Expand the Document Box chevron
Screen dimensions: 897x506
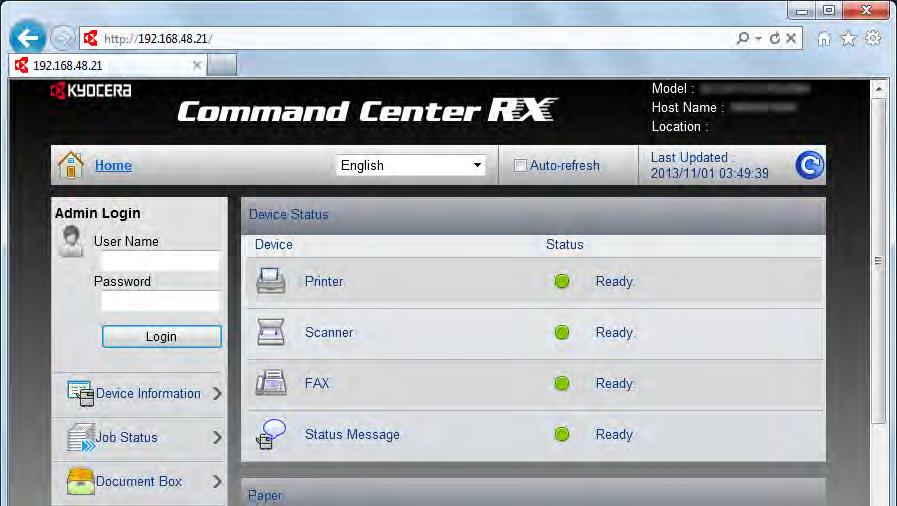coord(217,481)
